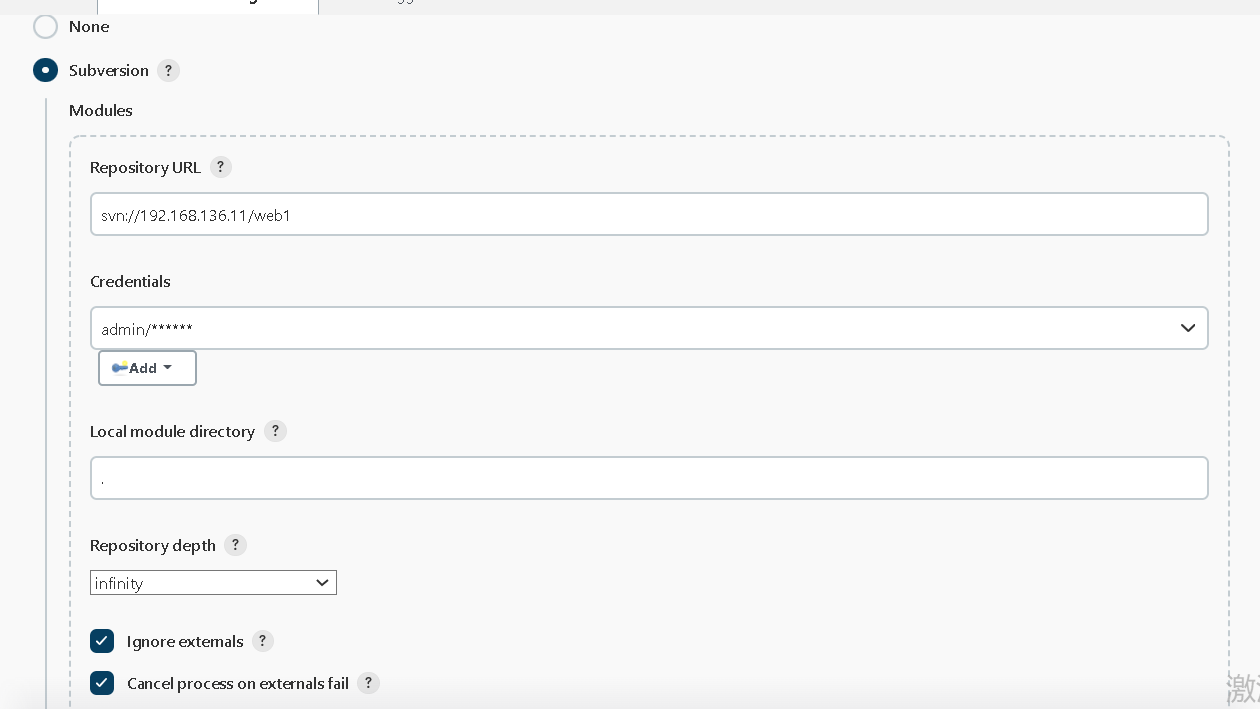The width and height of the screenshot is (1260, 709).
Task: Open help beside the Subversion radio label
Action: coord(168,70)
